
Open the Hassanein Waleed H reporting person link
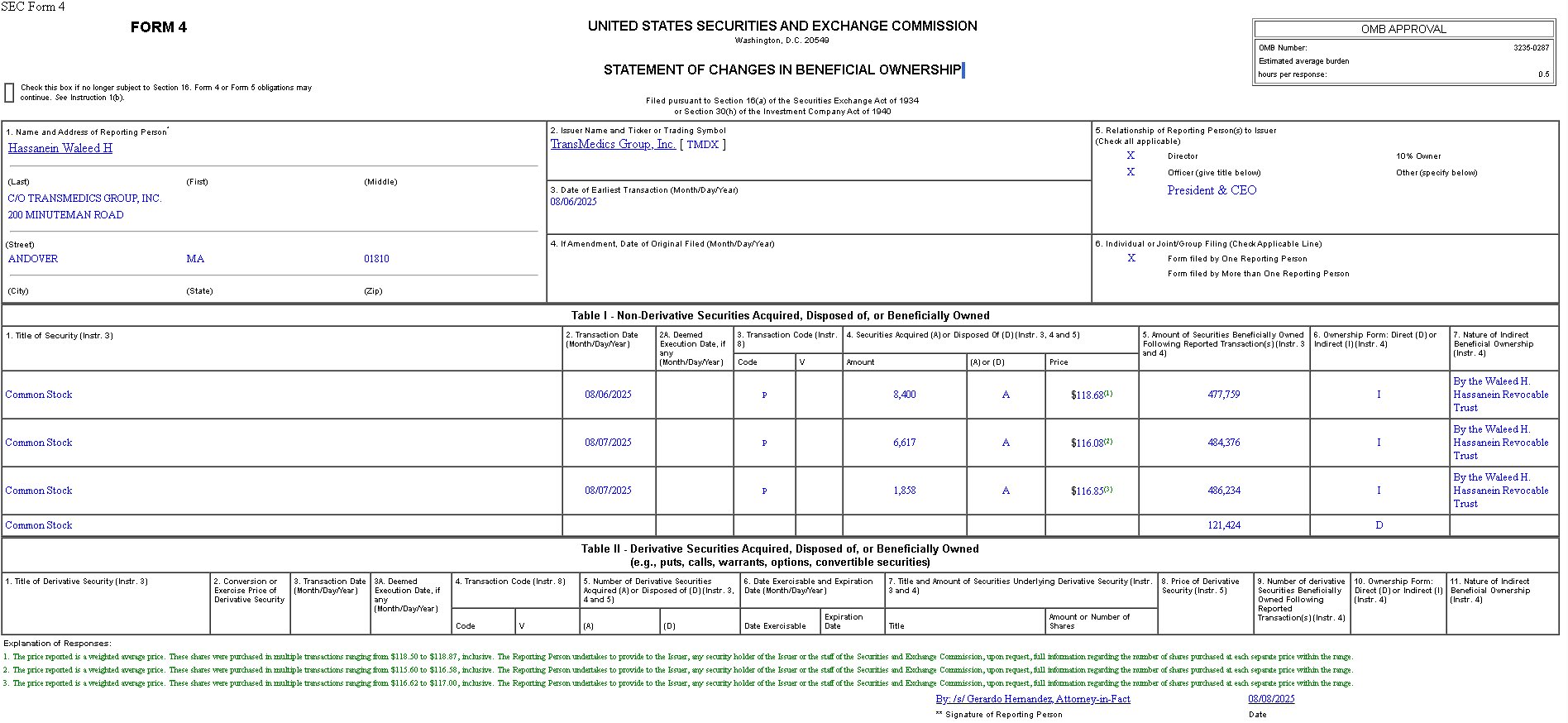(60, 148)
